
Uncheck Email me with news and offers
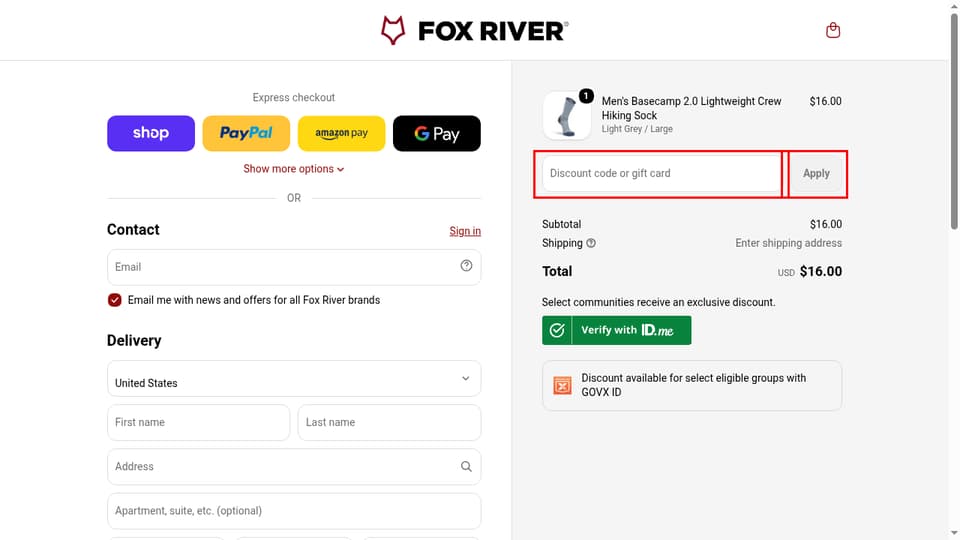point(114,300)
